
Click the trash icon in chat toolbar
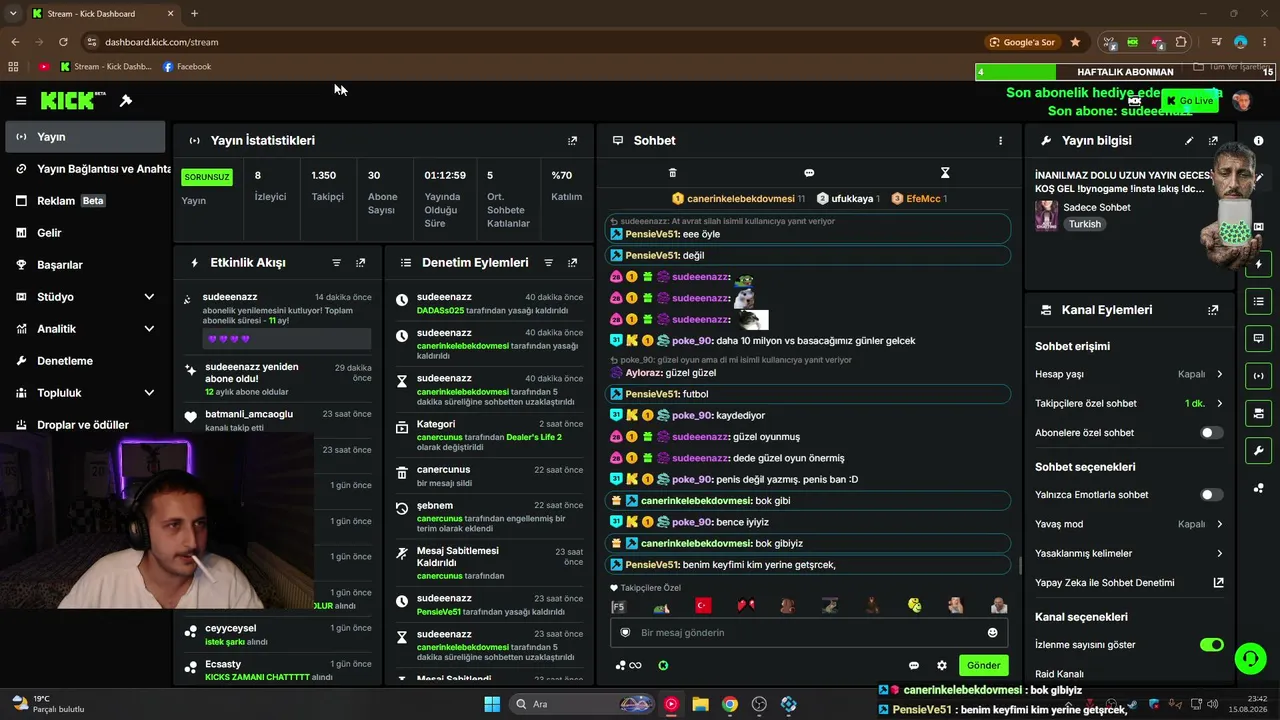click(672, 173)
